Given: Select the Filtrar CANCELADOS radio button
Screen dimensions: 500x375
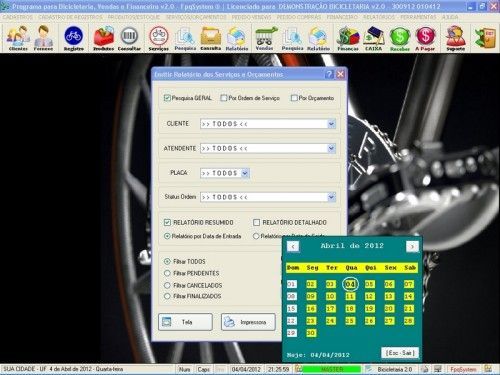Looking at the screenshot, I should [167, 285].
